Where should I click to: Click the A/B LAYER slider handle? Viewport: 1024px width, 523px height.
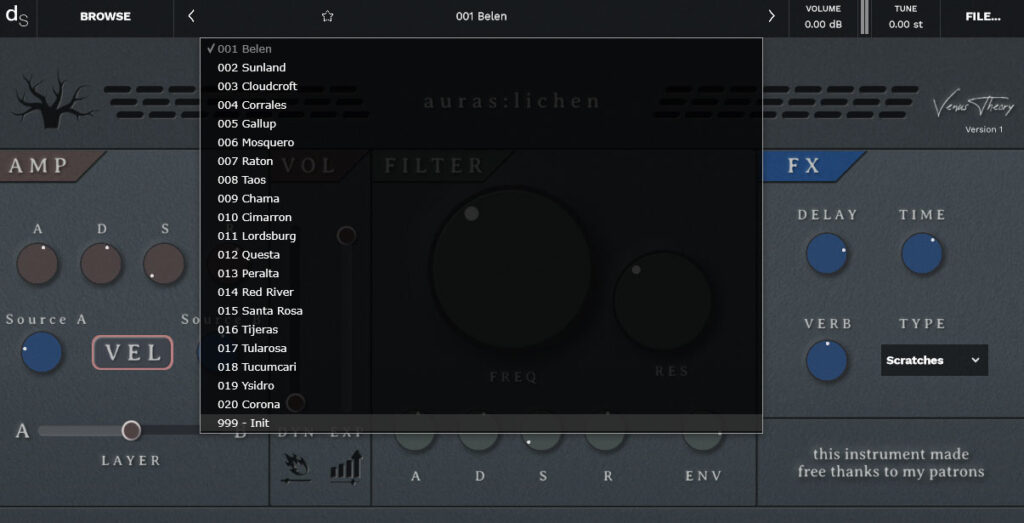131,430
